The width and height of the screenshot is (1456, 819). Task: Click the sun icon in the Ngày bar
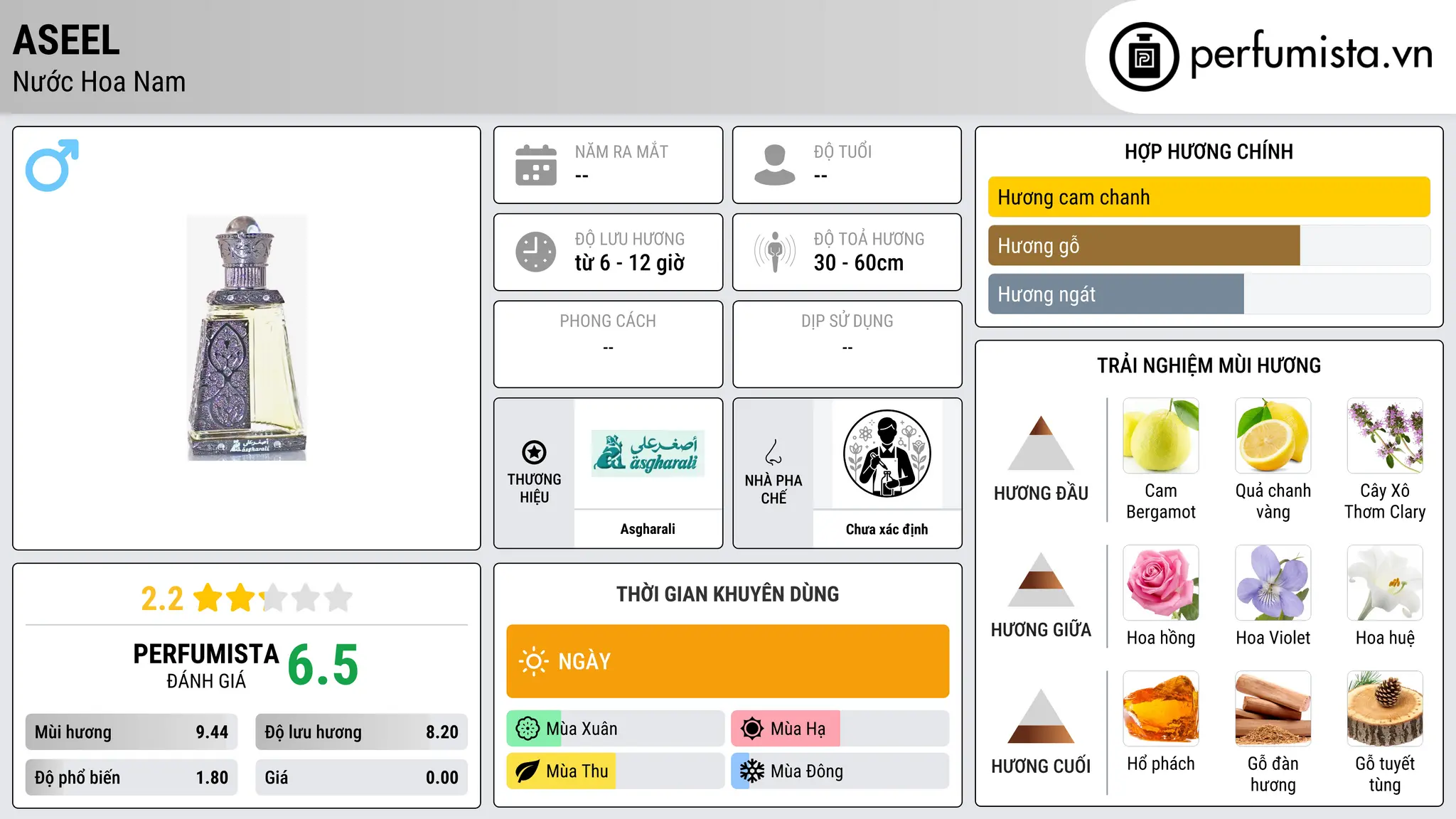pos(534,661)
